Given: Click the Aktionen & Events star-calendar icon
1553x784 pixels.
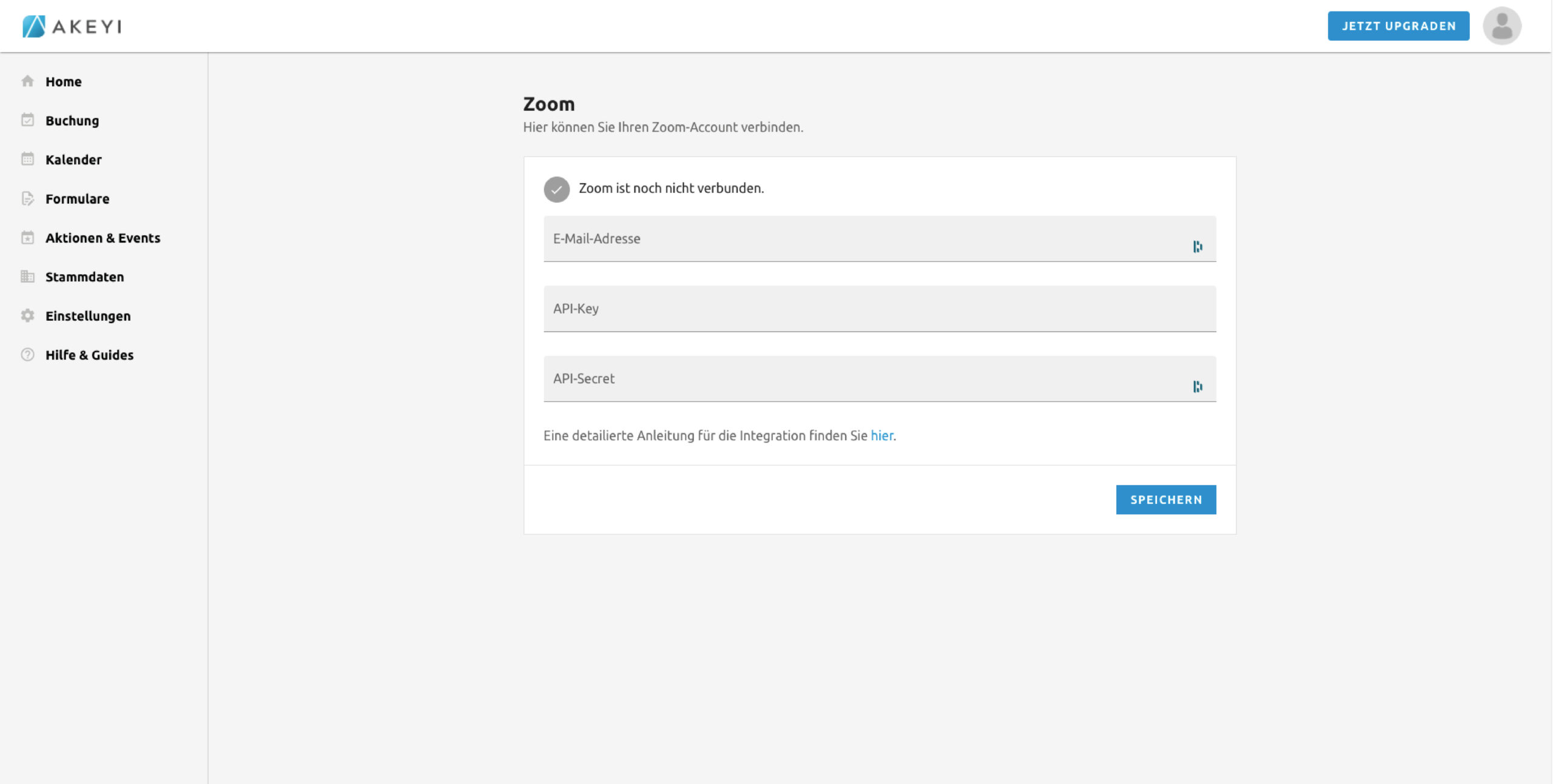Looking at the screenshot, I should [x=27, y=238].
